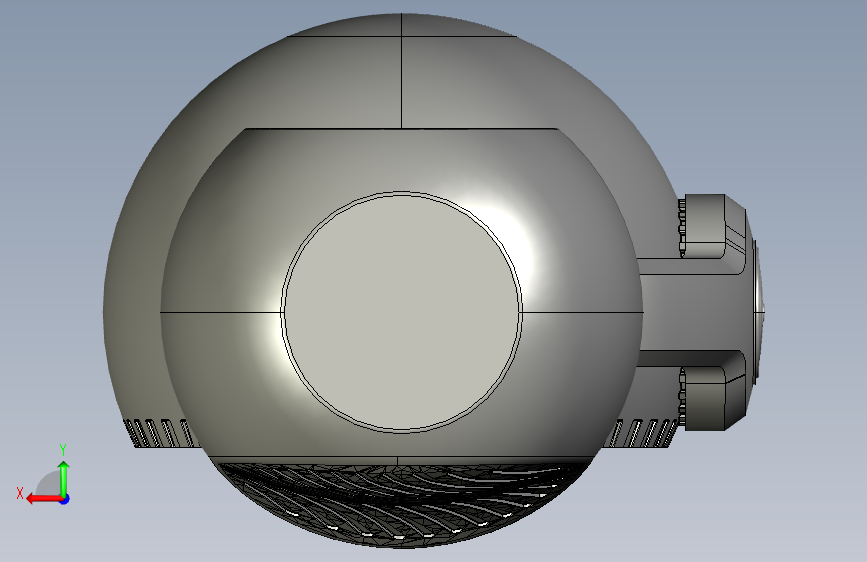This screenshot has height=562, width=867.
Task: Click the green Y axis arrow of triad
Action: 64,478
